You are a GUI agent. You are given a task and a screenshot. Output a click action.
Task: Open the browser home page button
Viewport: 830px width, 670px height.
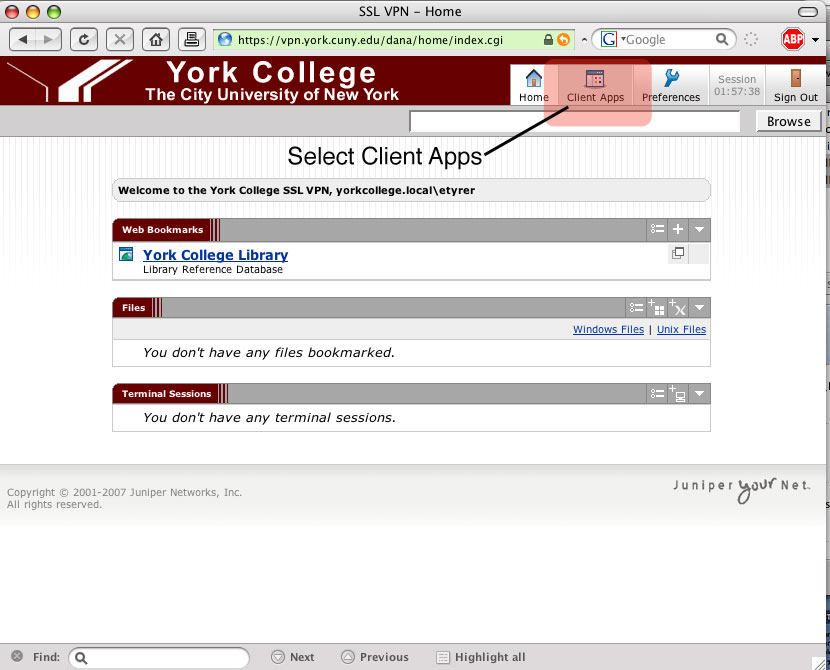click(x=156, y=40)
